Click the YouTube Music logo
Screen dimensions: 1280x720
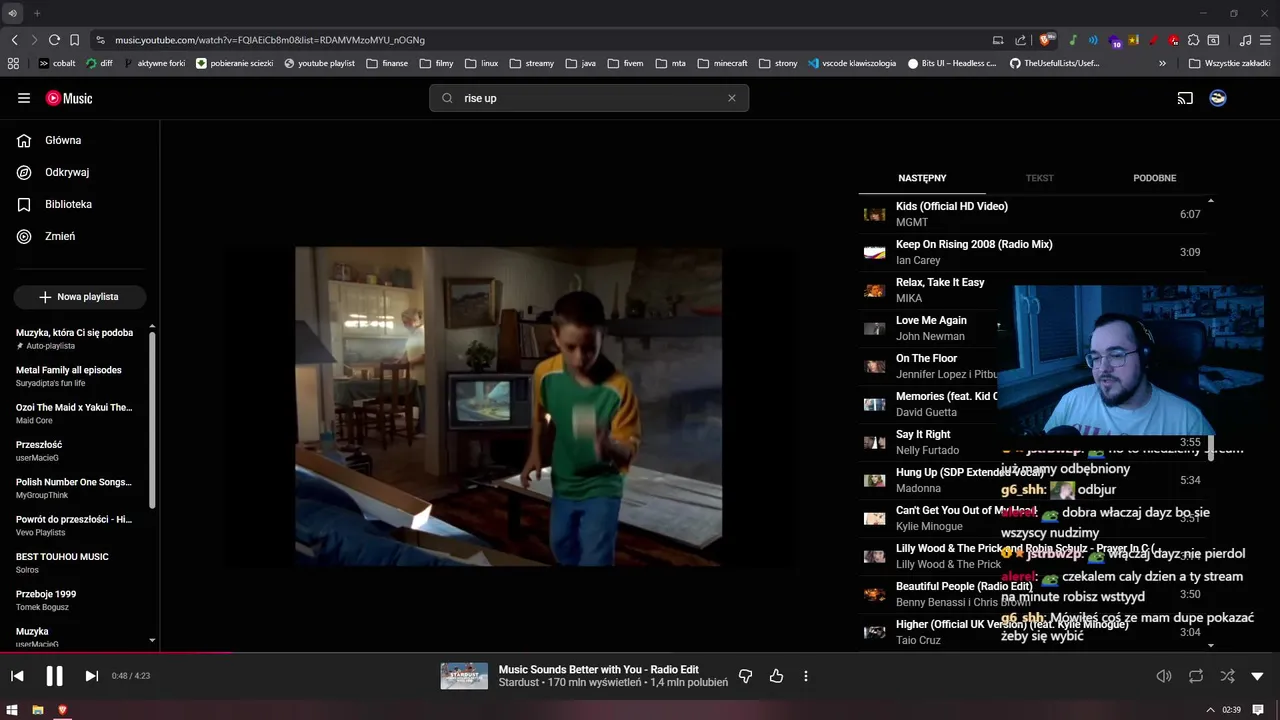(69, 98)
